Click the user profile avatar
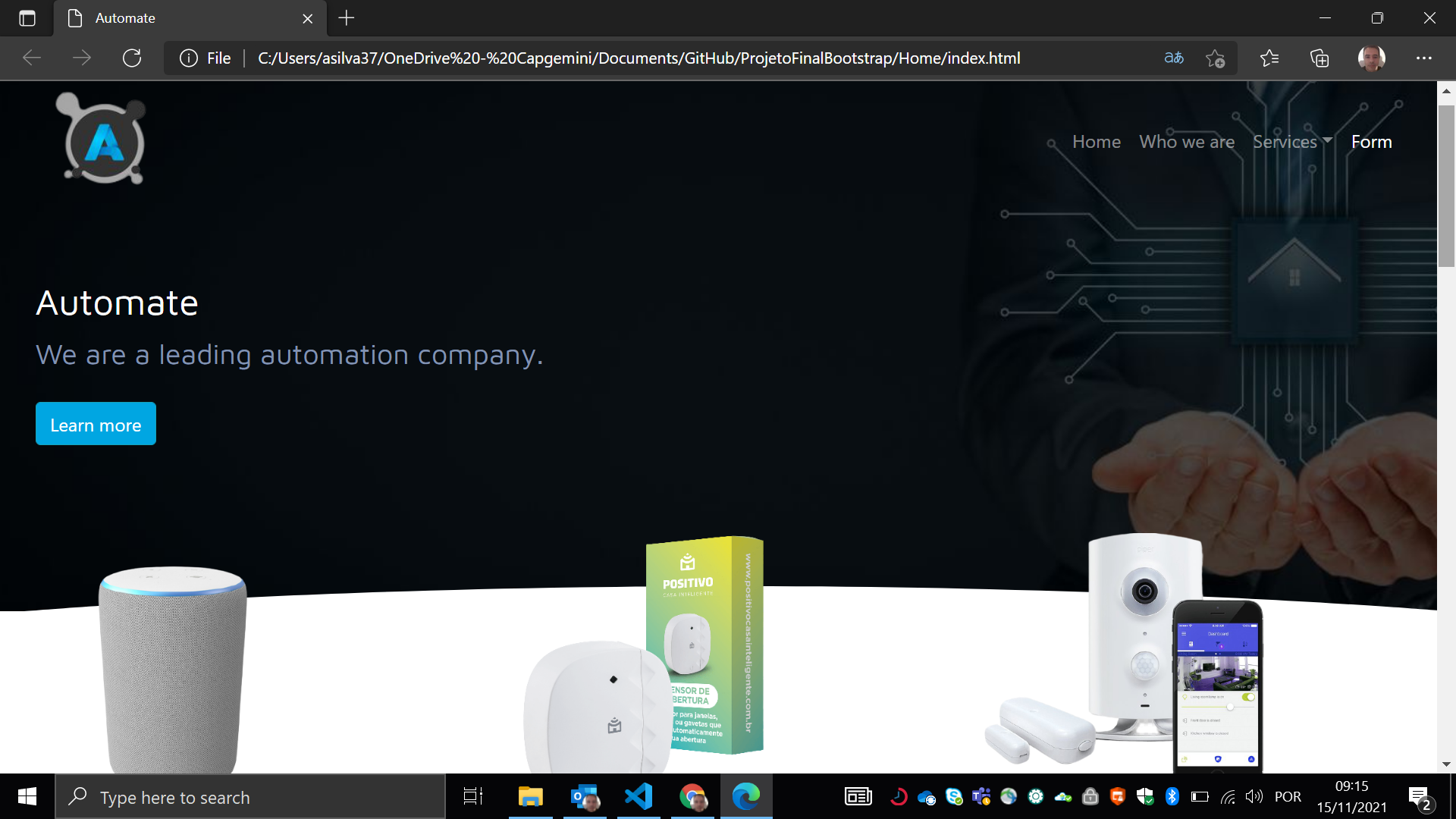The image size is (1456, 819). point(1371,58)
